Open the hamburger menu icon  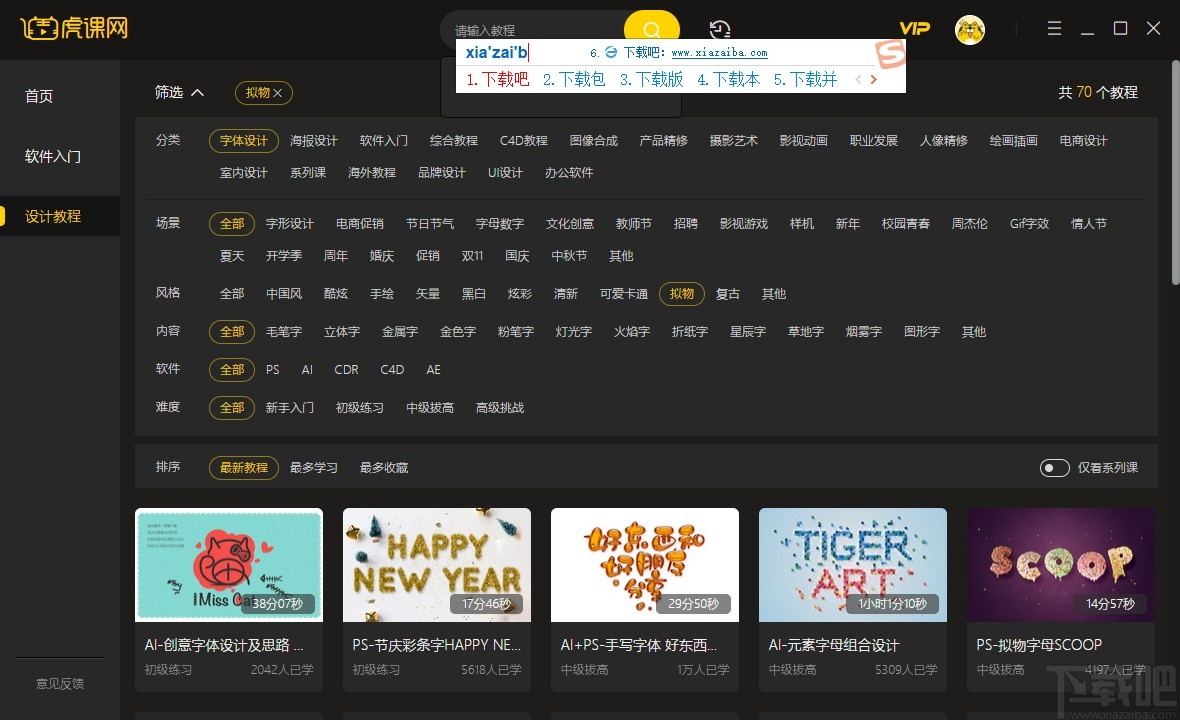tap(1054, 29)
